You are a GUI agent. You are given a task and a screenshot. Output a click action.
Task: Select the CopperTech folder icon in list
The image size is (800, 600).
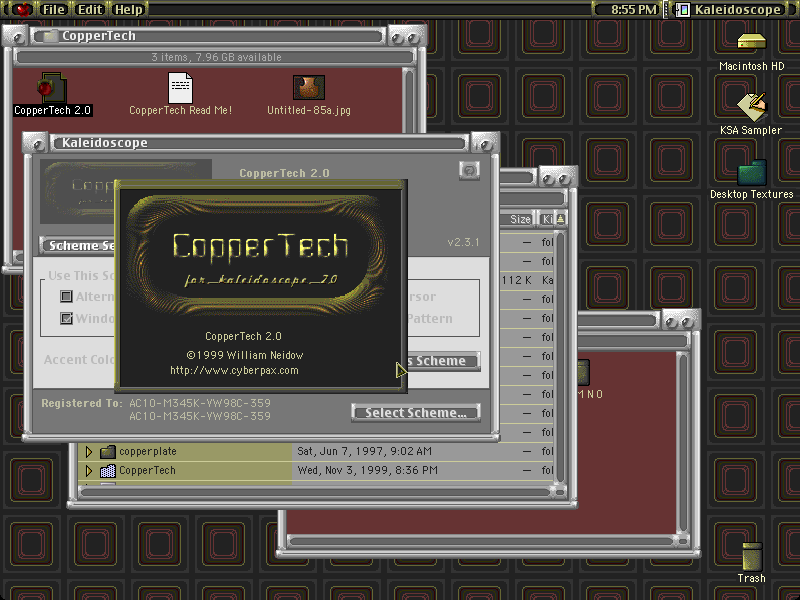108,470
